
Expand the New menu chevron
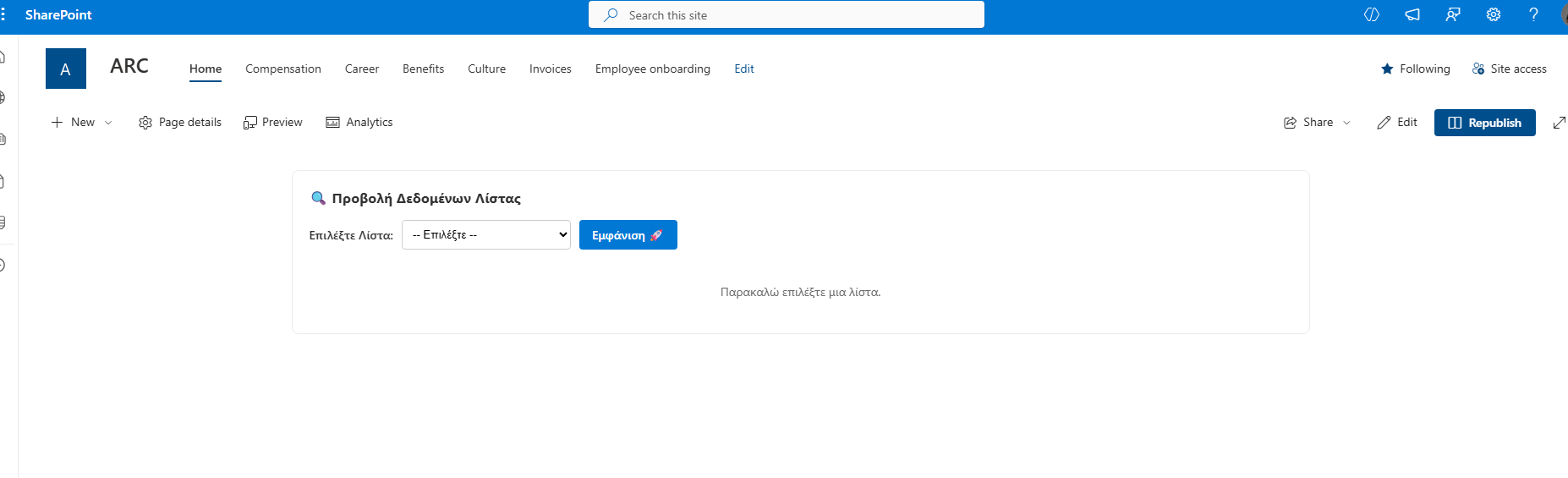(108, 123)
